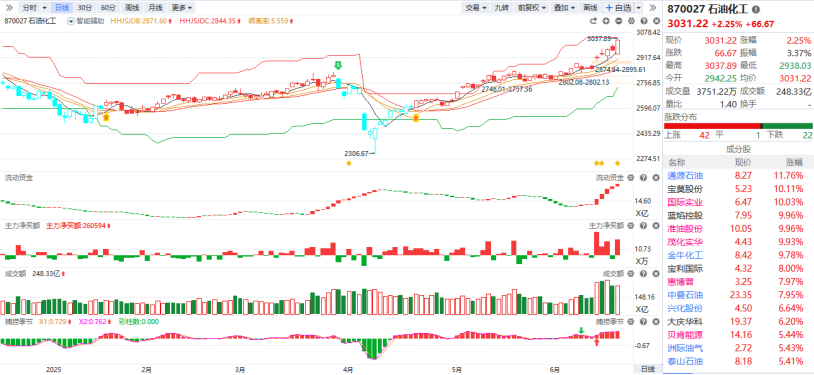814x375 pixels.
Task: Click red up-arrow signal in 捕捞季节 panel
Action: (x=597, y=342)
